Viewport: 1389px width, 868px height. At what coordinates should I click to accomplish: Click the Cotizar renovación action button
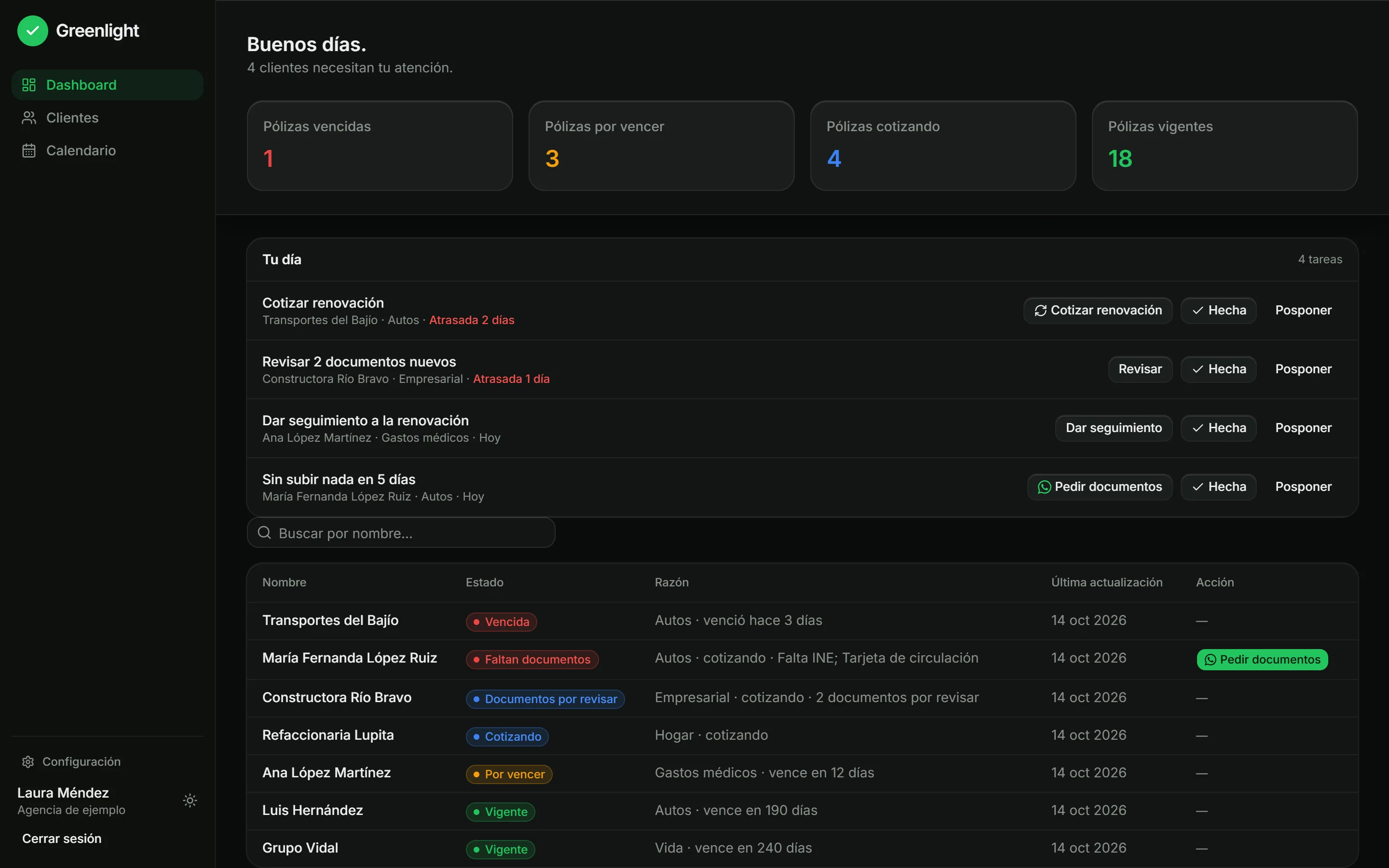click(x=1097, y=311)
